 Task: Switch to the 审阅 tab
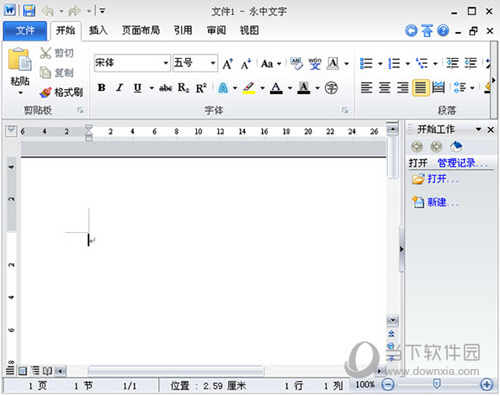coord(216,31)
